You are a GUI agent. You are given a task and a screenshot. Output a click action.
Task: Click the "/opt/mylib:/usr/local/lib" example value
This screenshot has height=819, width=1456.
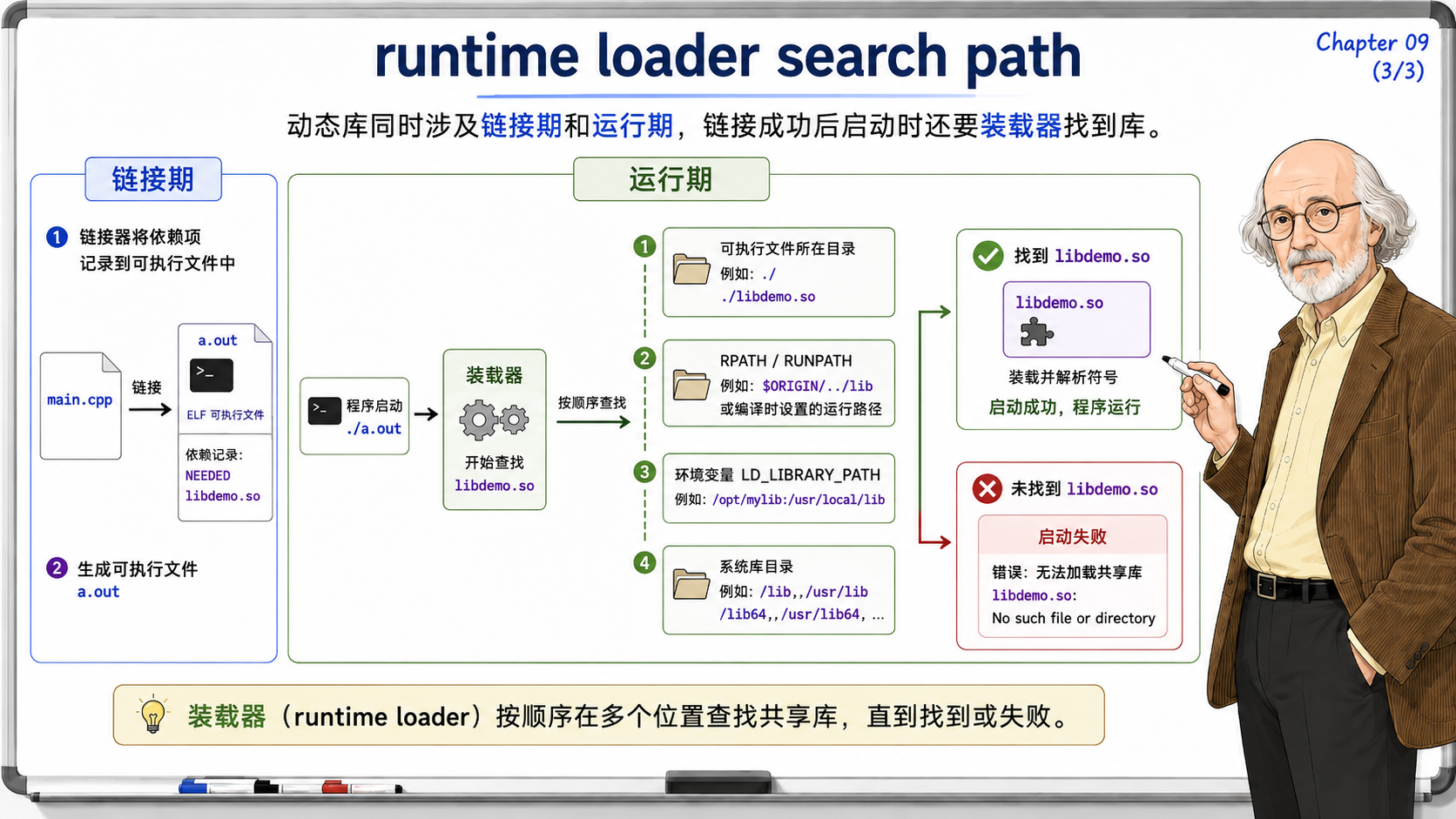[x=799, y=500]
